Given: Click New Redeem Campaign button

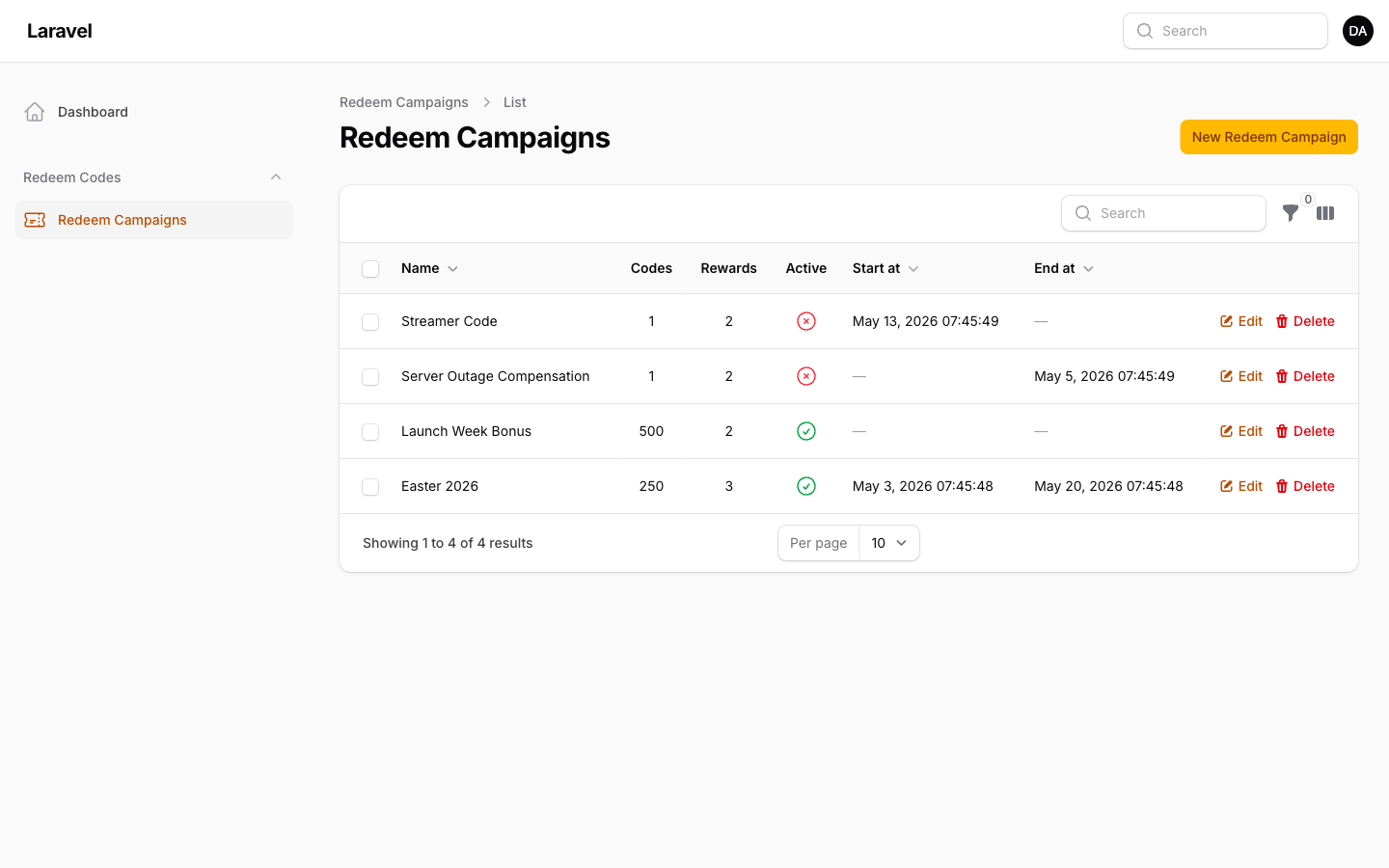Looking at the screenshot, I should point(1268,137).
